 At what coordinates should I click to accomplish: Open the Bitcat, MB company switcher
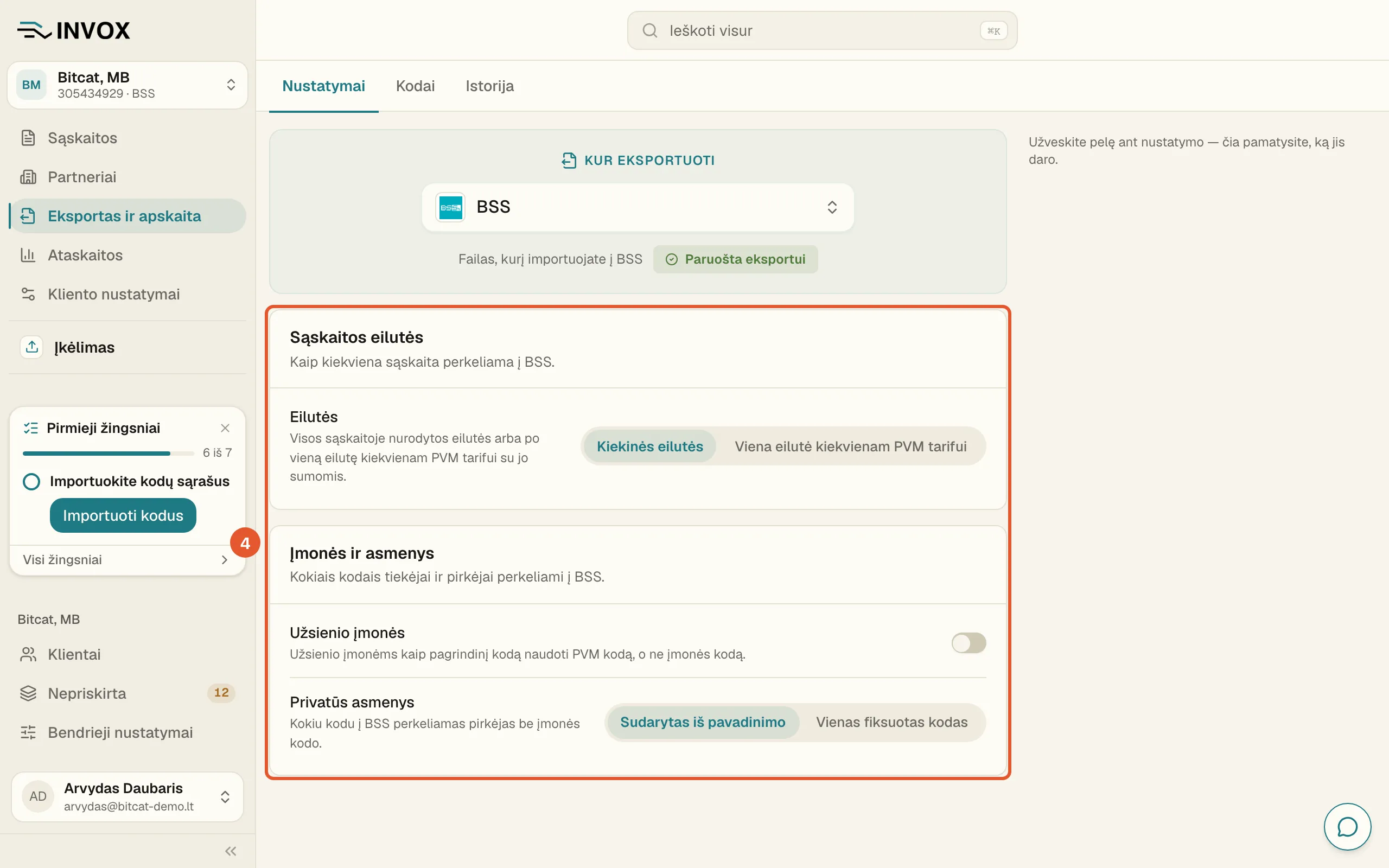[x=128, y=85]
